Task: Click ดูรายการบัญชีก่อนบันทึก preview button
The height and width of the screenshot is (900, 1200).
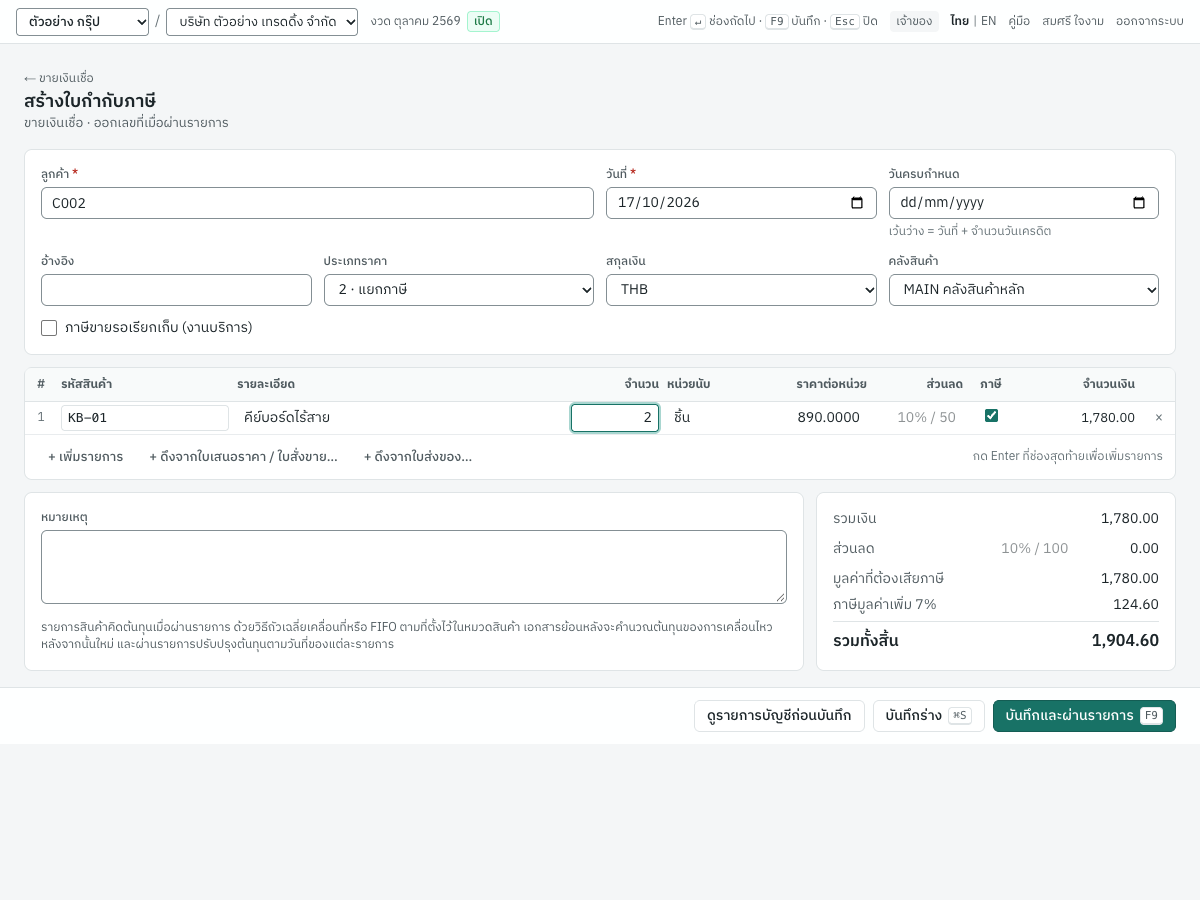Action: 779,716
